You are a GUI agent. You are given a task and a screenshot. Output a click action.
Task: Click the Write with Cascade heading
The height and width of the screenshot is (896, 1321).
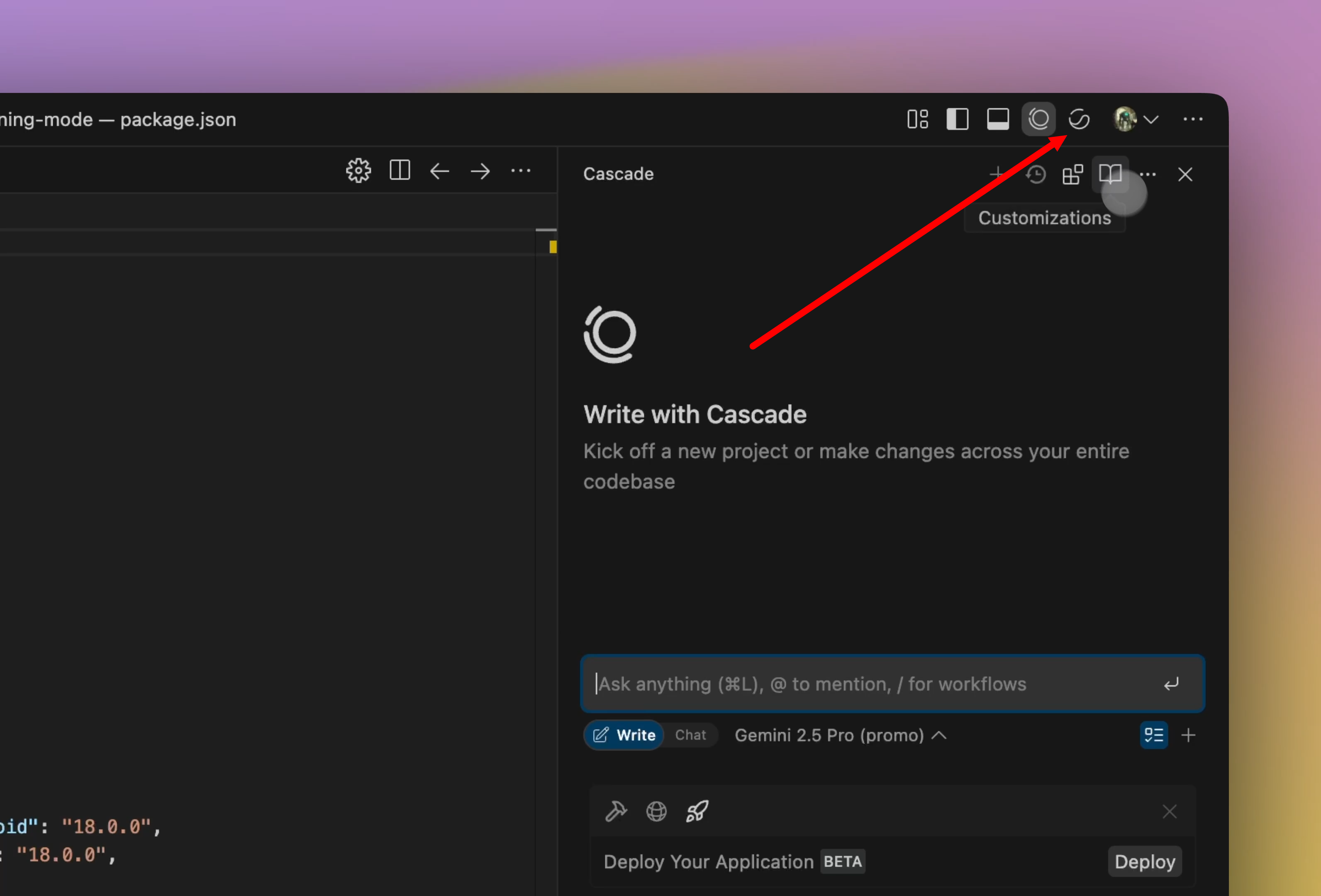pos(695,414)
